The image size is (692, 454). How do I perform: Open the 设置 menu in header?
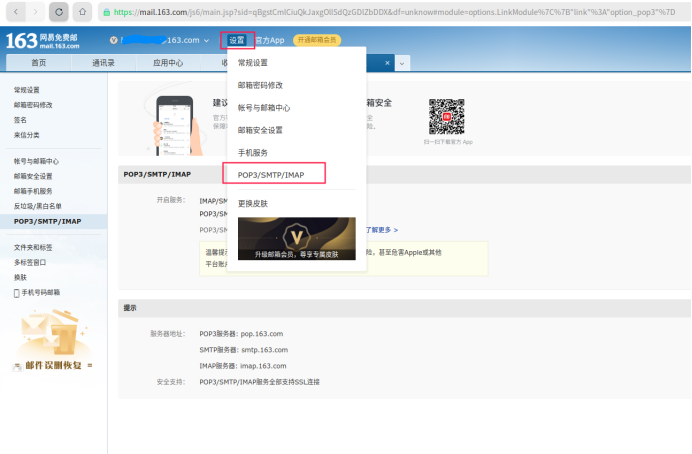point(237,40)
